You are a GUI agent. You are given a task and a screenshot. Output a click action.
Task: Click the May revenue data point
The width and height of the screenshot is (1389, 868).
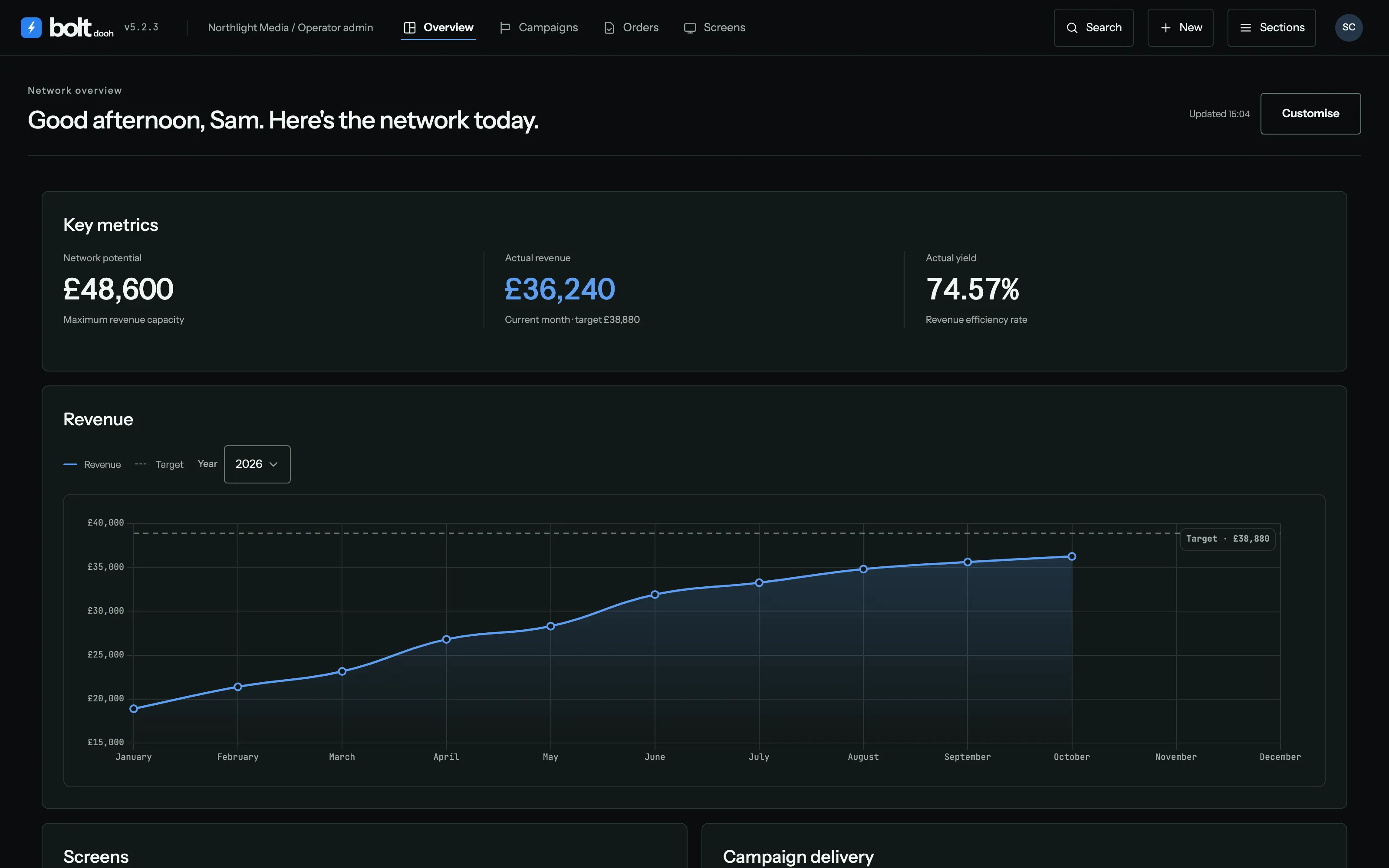(550, 626)
